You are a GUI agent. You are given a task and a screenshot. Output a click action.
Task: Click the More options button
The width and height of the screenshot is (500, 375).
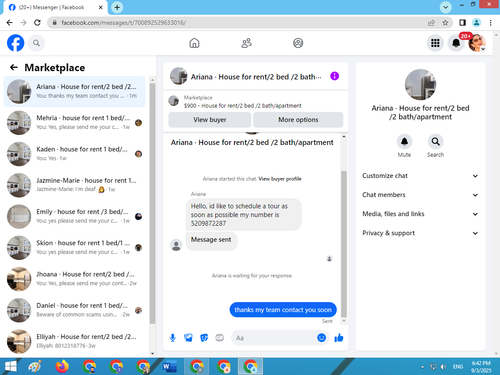click(x=298, y=120)
